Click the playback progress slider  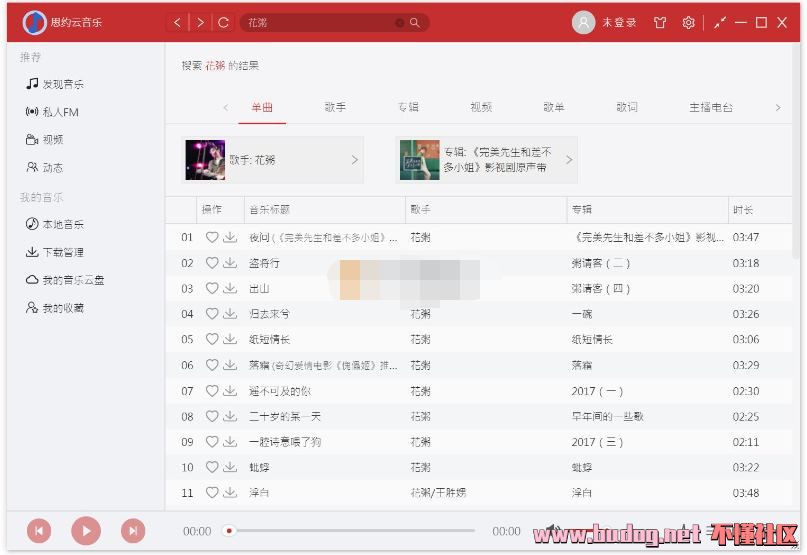point(350,531)
